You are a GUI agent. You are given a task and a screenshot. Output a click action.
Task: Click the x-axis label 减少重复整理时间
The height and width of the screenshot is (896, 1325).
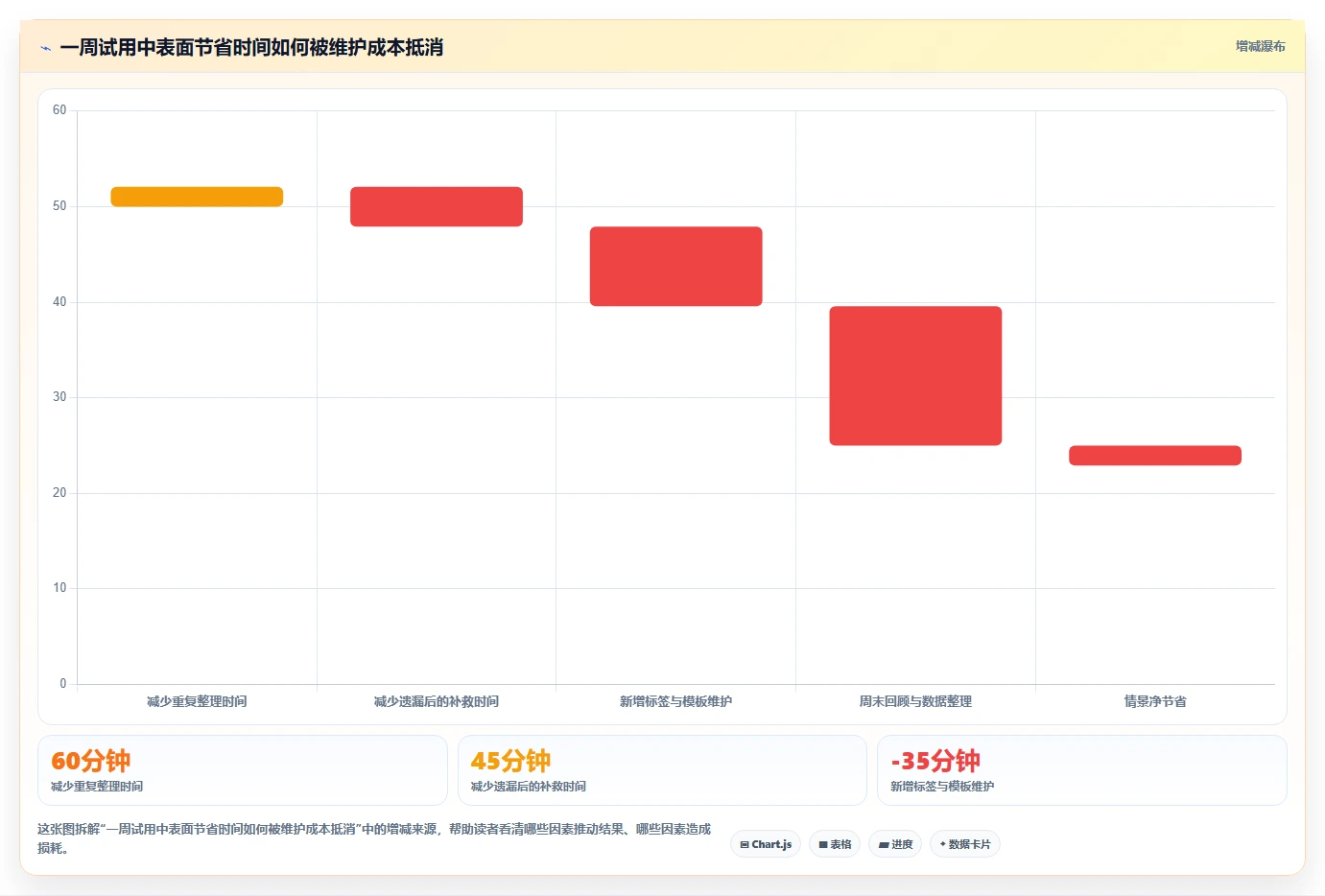point(197,701)
